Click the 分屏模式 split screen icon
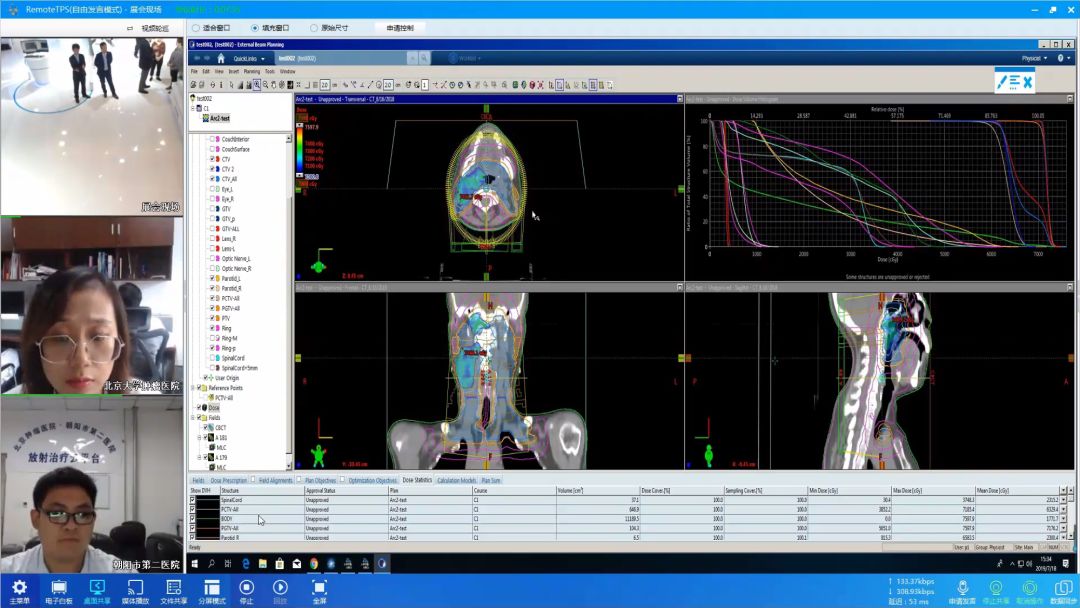 coord(212,588)
